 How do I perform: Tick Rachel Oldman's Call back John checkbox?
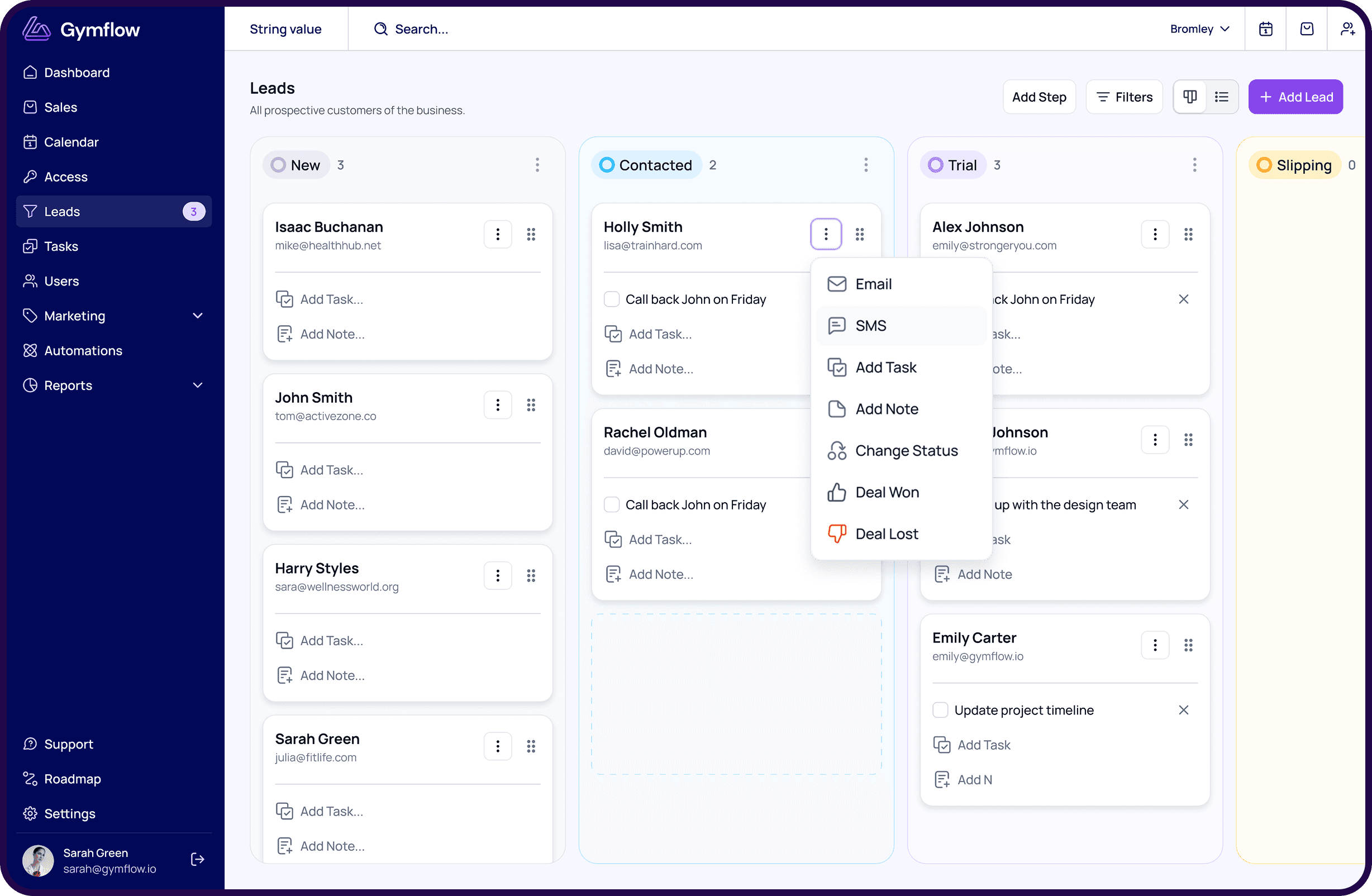click(x=611, y=504)
